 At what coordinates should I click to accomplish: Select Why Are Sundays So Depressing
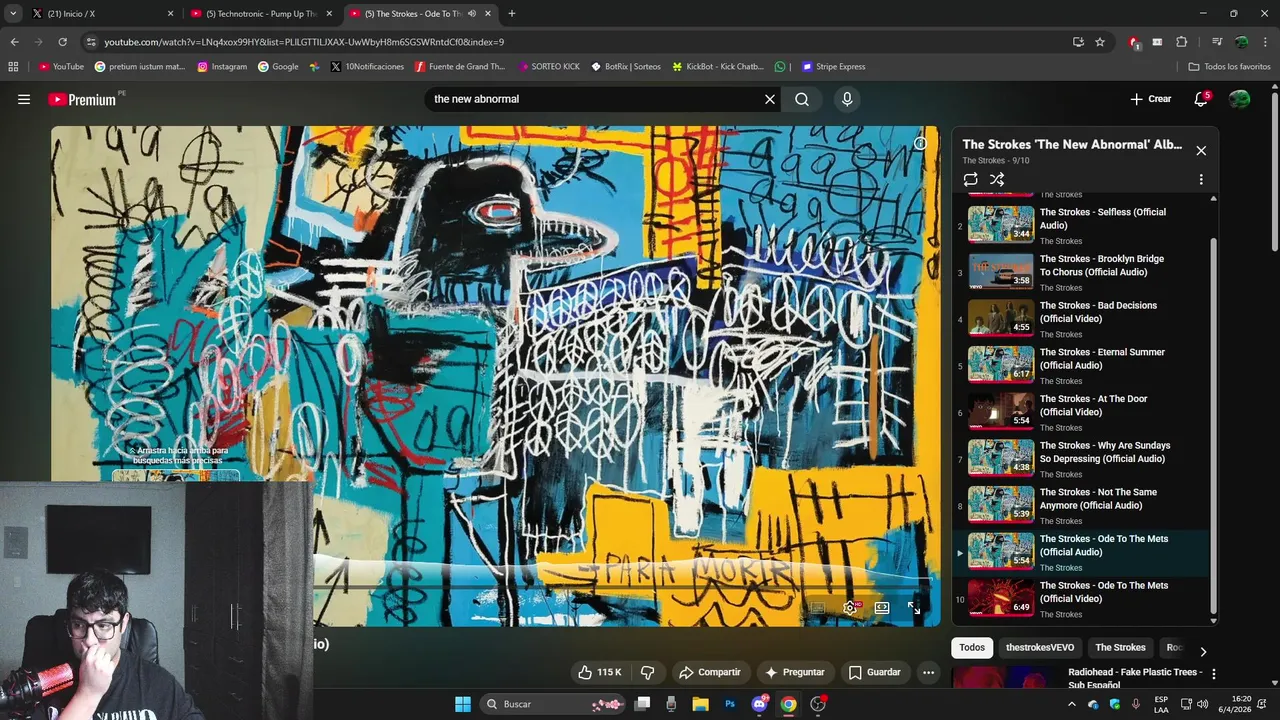click(1081, 459)
